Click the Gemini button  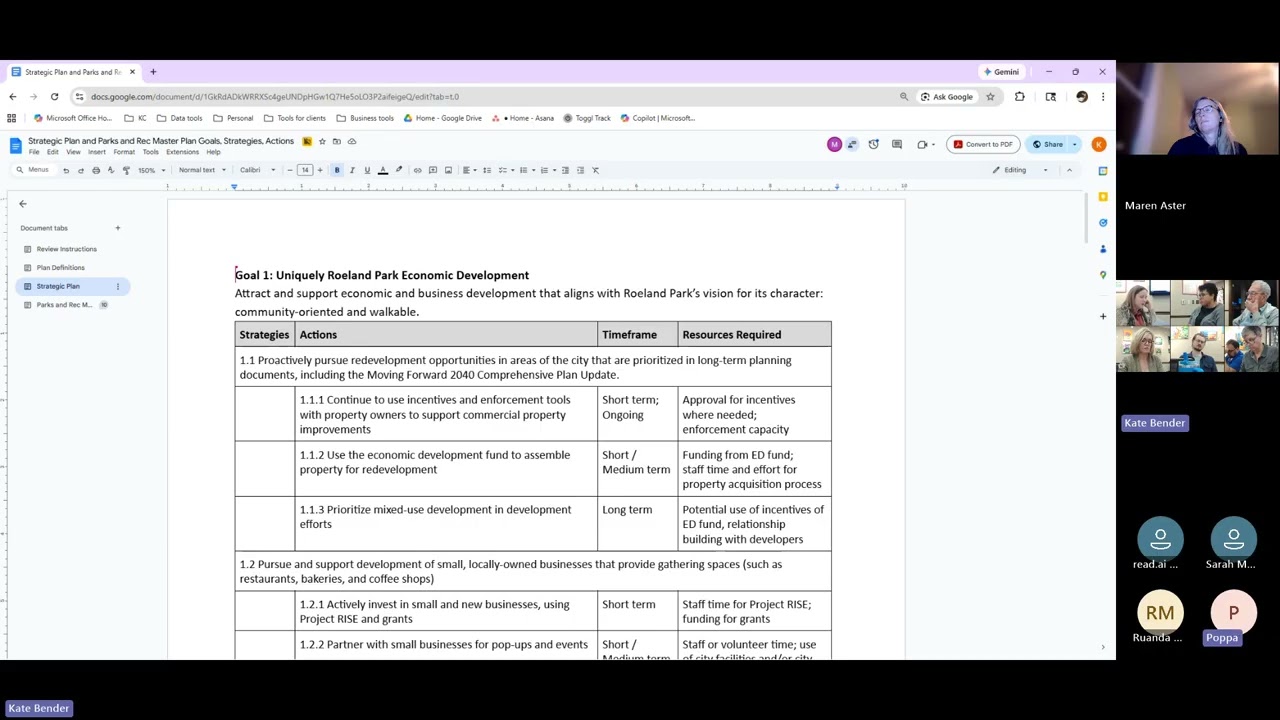[1001, 72]
